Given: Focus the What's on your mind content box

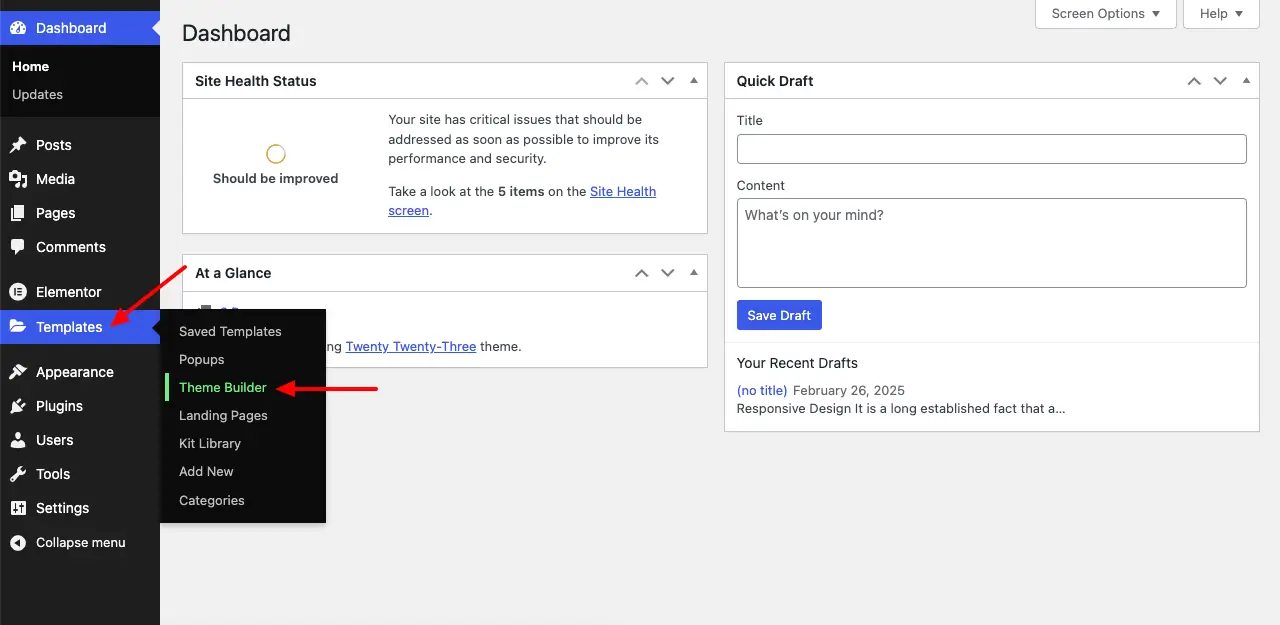Looking at the screenshot, I should coord(992,243).
